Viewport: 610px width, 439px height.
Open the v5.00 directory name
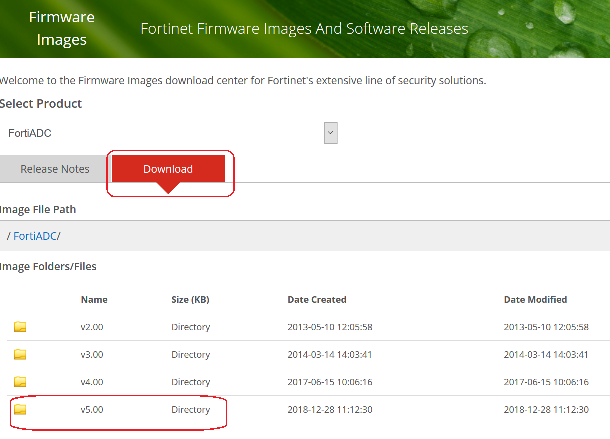pyautogui.click(x=92, y=410)
